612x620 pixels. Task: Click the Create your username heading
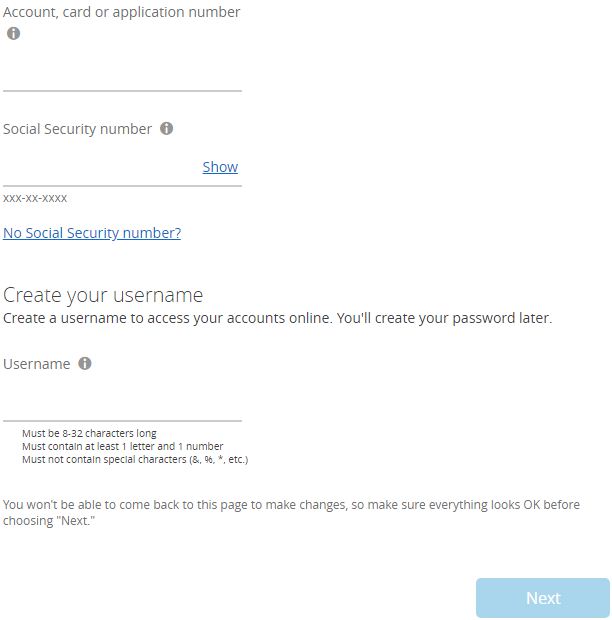pyautogui.click(x=103, y=295)
